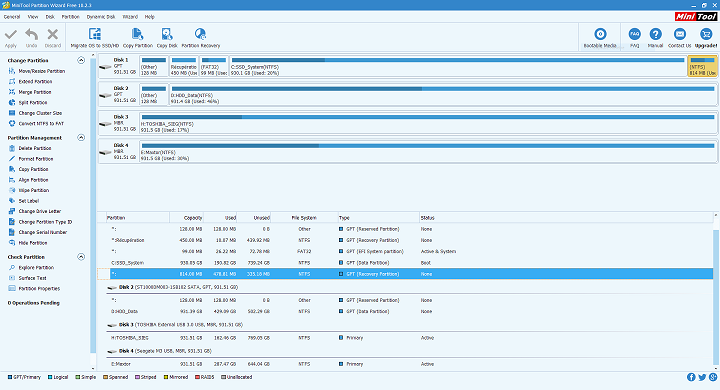Sort by the File System column header

pyautogui.click(x=304, y=218)
